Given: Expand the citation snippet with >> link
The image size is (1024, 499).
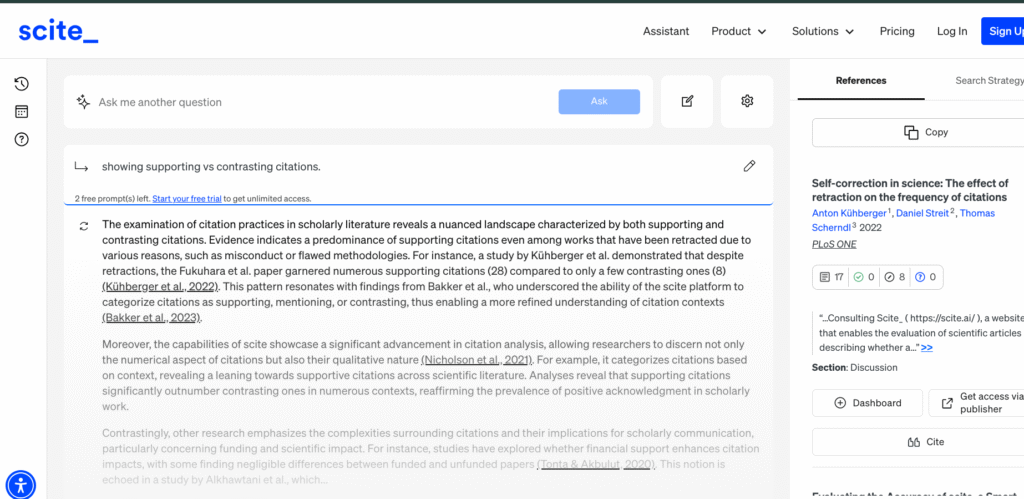Looking at the screenshot, I should [x=927, y=348].
